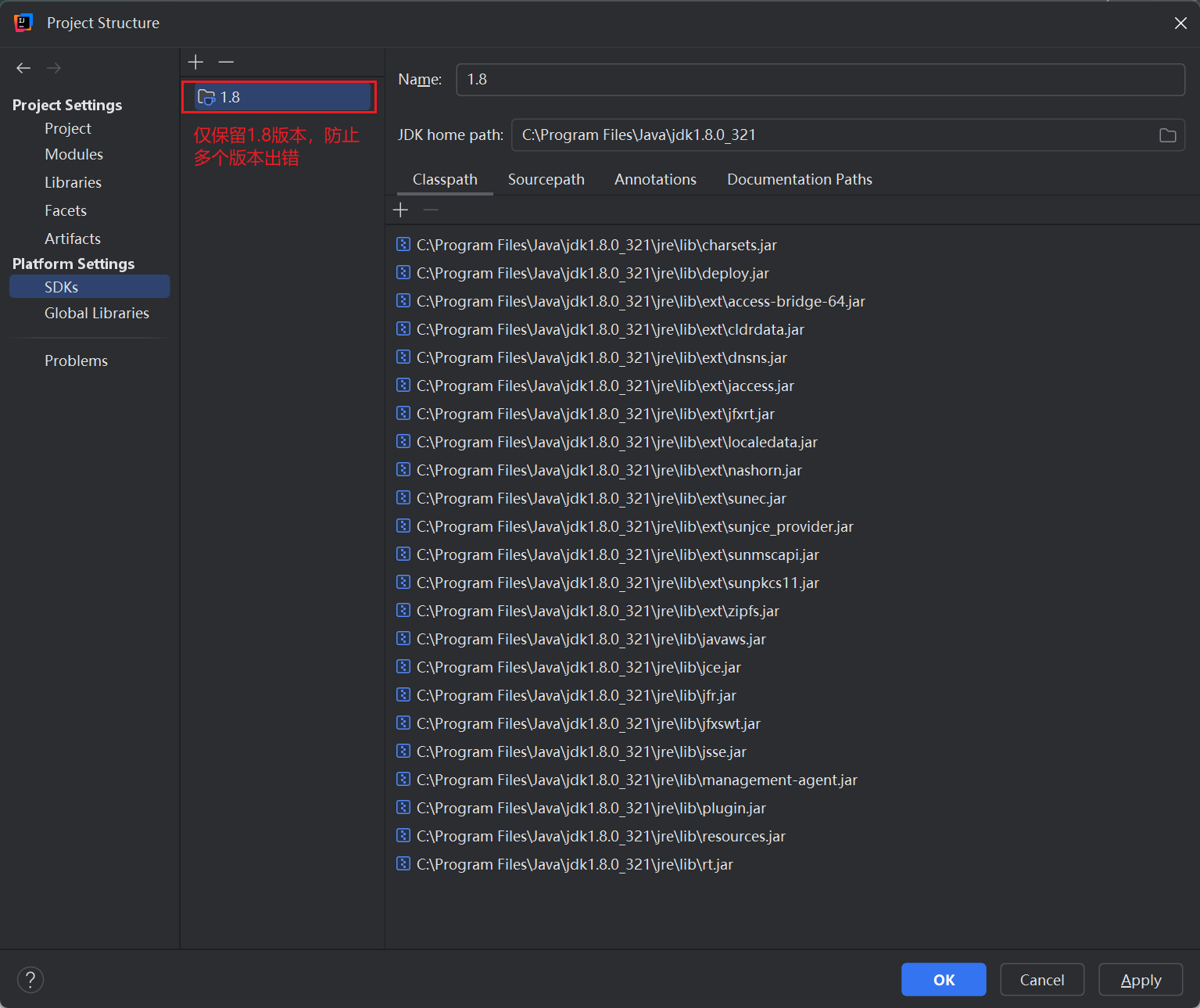Click the back navigation arrow
The height and width of the screenshot is (1008, 1200).
click(x=23, y=68)
